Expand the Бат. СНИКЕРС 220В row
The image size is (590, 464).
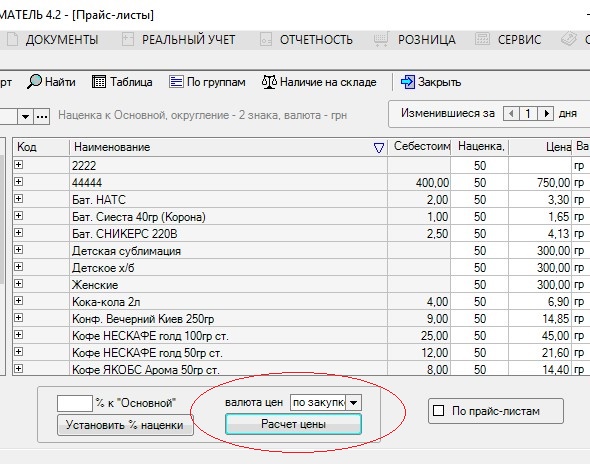coord(18,233)
